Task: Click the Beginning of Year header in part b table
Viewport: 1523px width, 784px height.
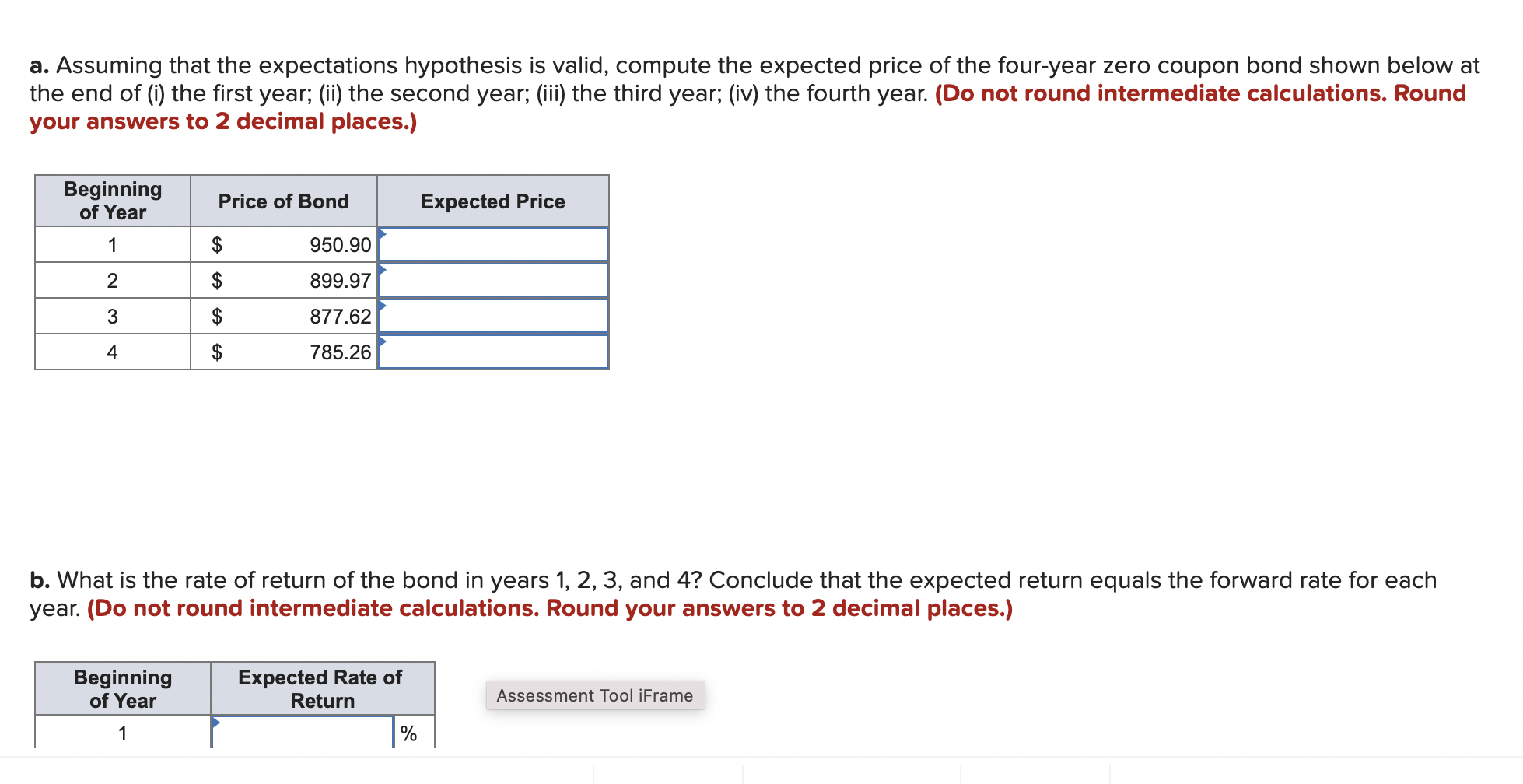Action: (x=123, y=689)
